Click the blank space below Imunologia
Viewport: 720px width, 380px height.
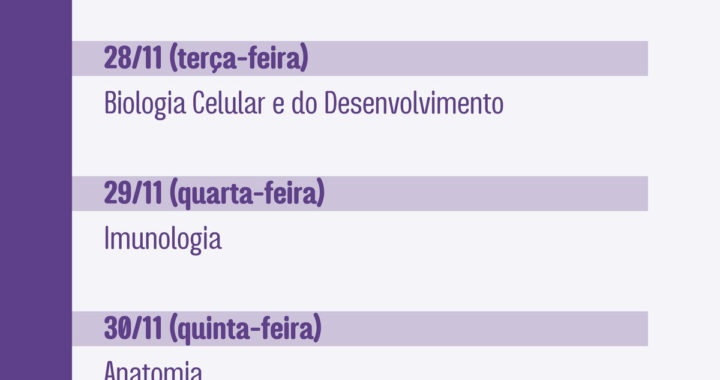(x=360, y=283)
